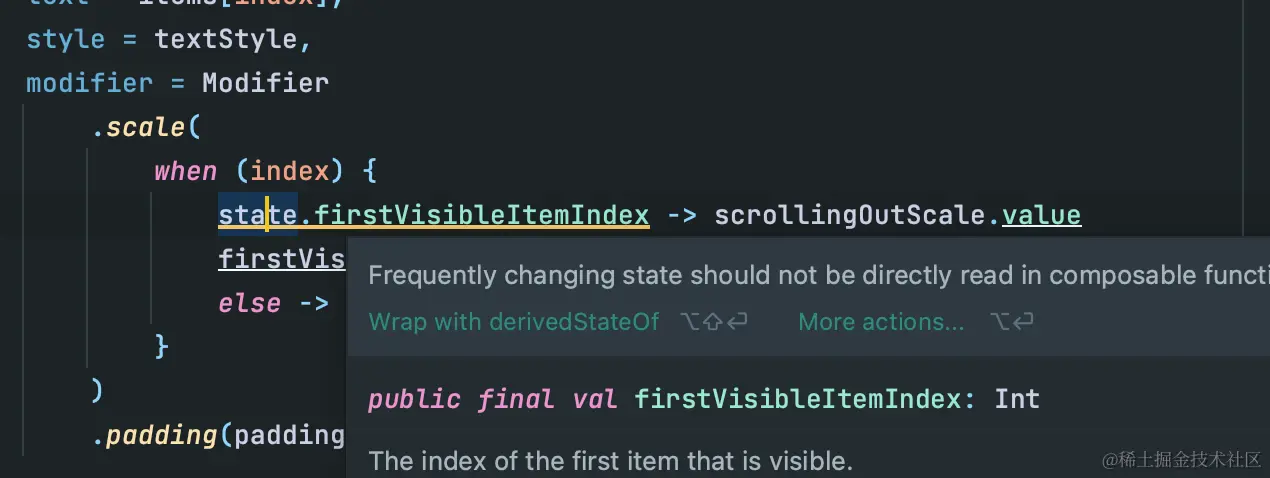Click the else keyword
This screenshot has height=478, width=1270.
249,301
